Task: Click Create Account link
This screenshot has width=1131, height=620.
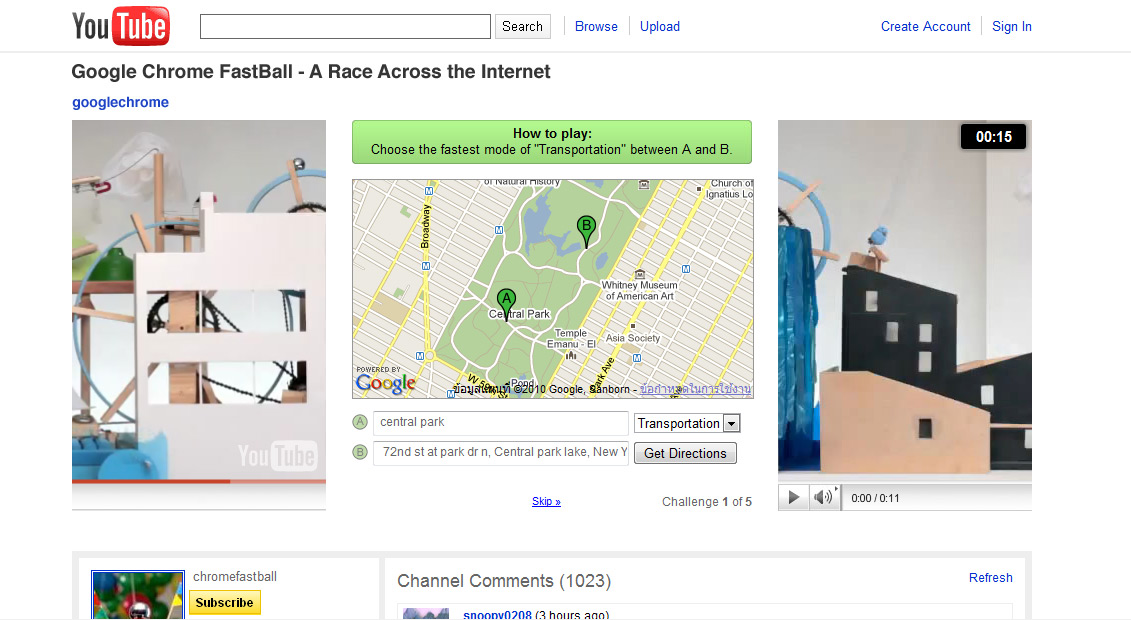Action: click(925, 27)
